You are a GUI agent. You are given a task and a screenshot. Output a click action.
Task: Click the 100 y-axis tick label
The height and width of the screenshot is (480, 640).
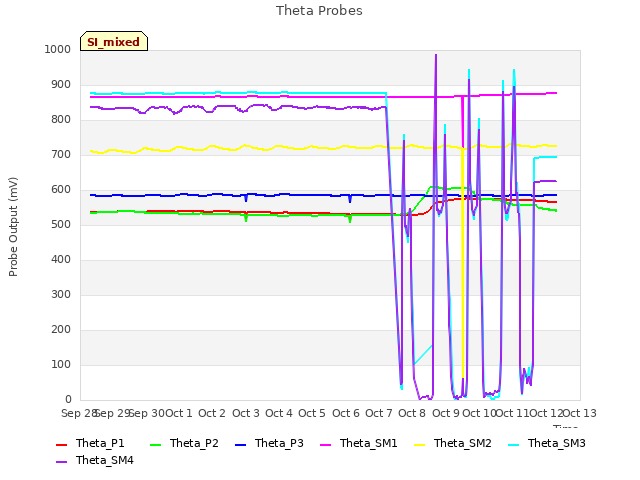coord(61,364)
